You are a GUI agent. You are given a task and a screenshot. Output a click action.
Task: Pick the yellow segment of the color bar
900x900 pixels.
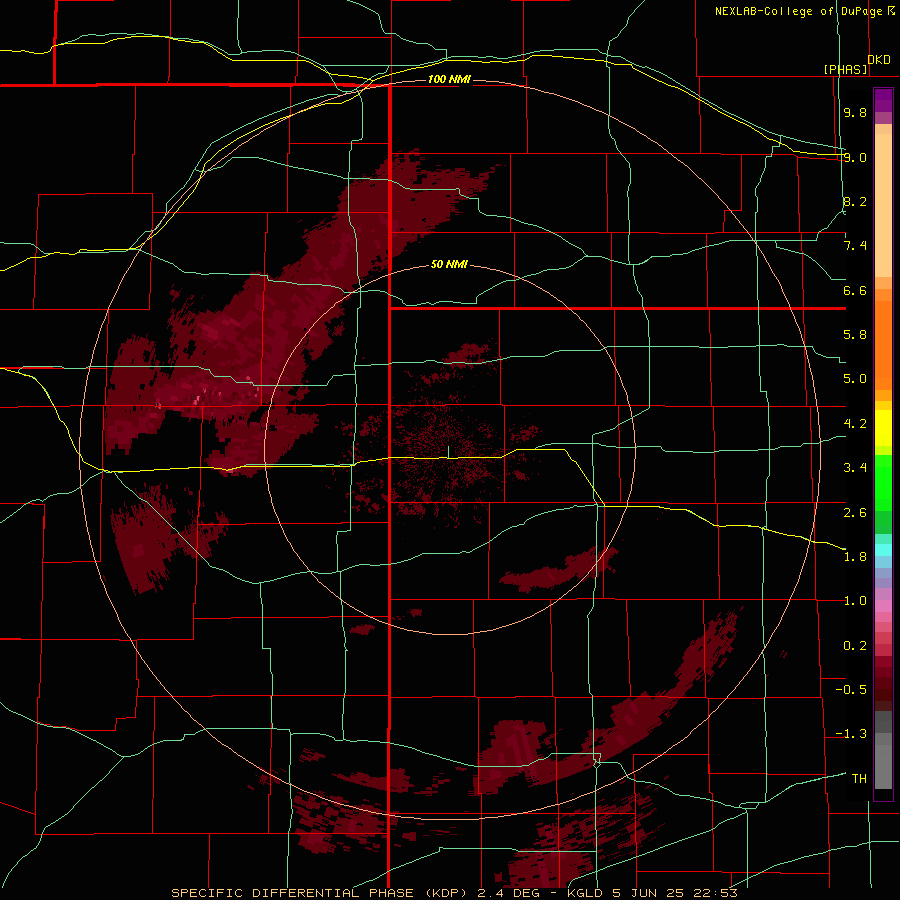[883, 428]
